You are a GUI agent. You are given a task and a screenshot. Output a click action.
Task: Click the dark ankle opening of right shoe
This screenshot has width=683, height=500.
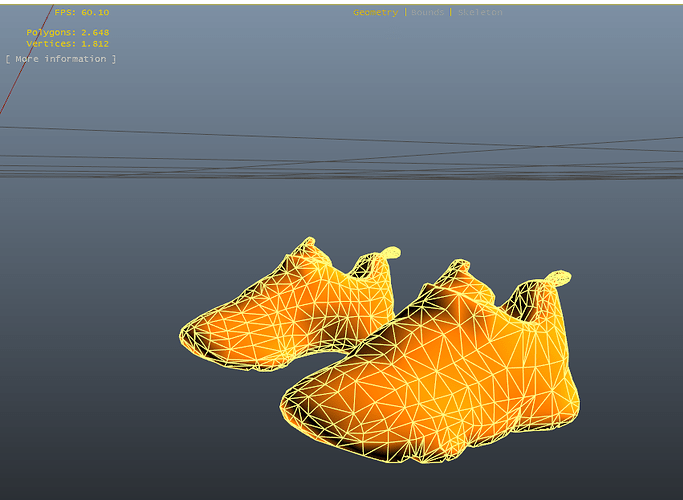coord(518,305)
